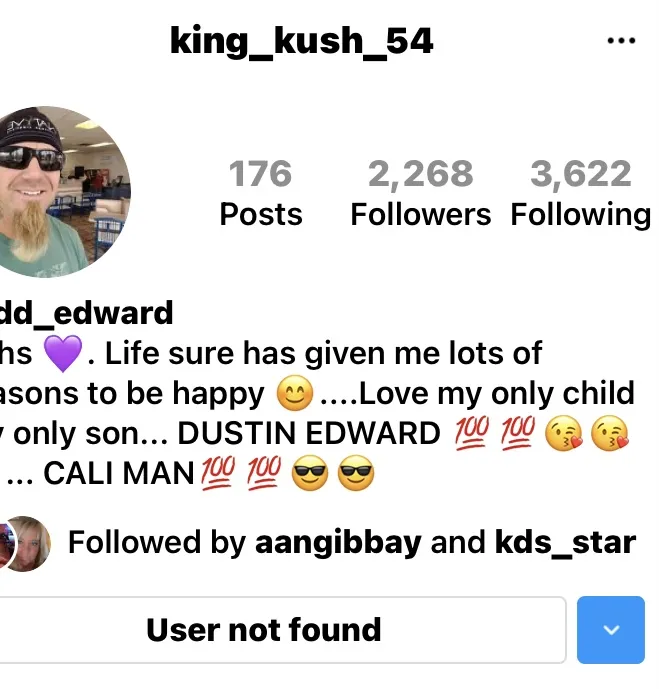Open the 3,622 Following list
Viewport: 659px width, 689px height.
coord(580,193)
